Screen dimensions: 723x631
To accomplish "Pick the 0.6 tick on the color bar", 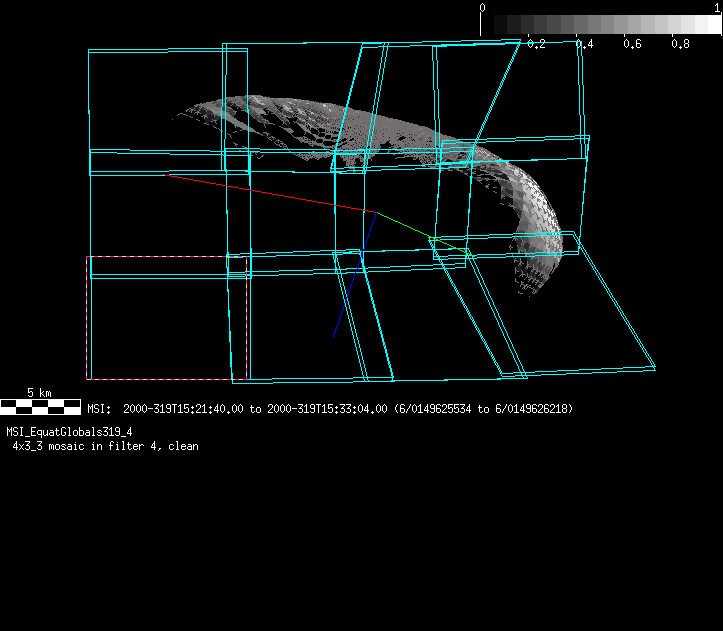I will pos(632,45).
